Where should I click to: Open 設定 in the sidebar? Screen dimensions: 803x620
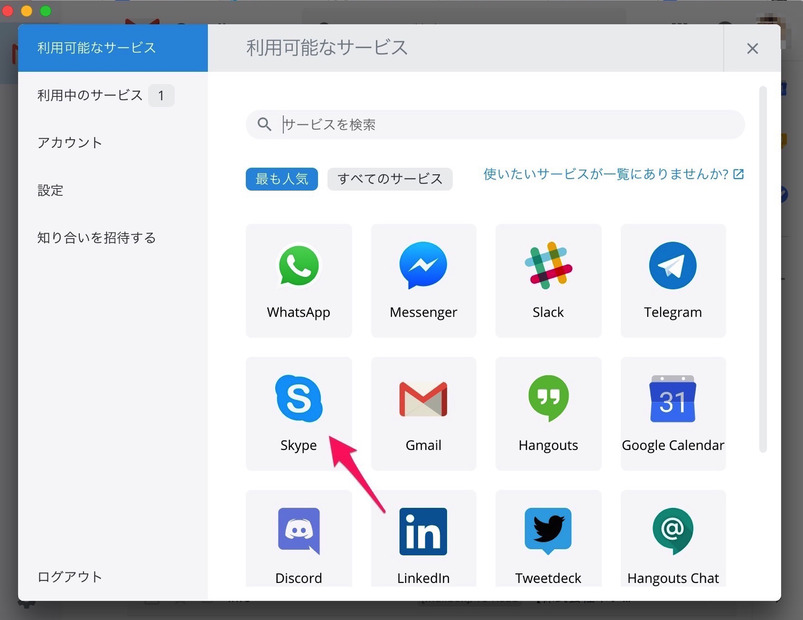(113, 190)
